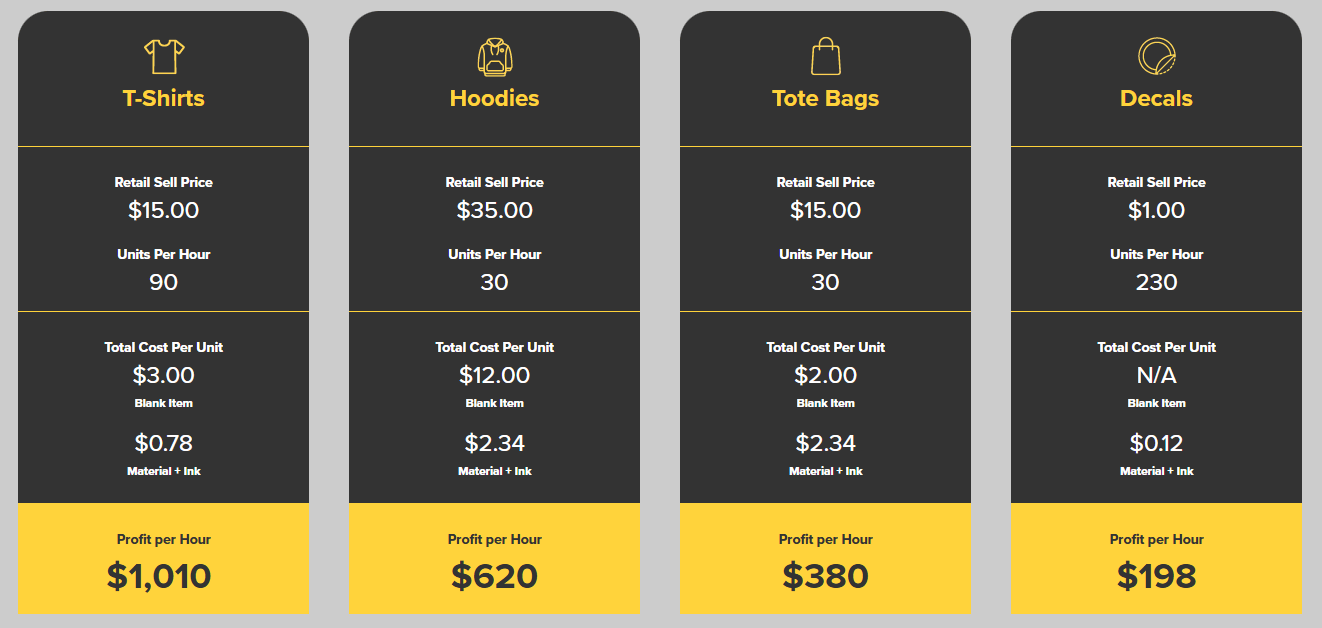
Task: Click the hoodie icon
Action: (495, 57)
